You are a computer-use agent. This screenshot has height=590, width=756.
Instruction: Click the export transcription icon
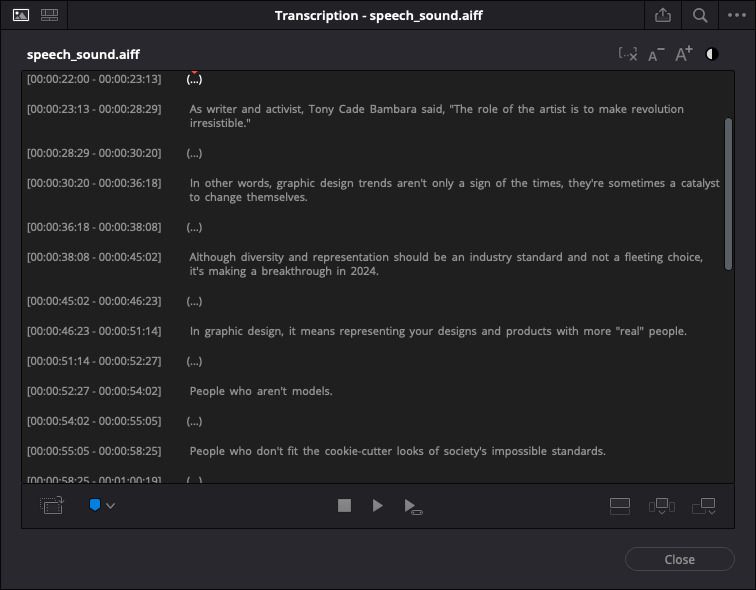(663, 15)
